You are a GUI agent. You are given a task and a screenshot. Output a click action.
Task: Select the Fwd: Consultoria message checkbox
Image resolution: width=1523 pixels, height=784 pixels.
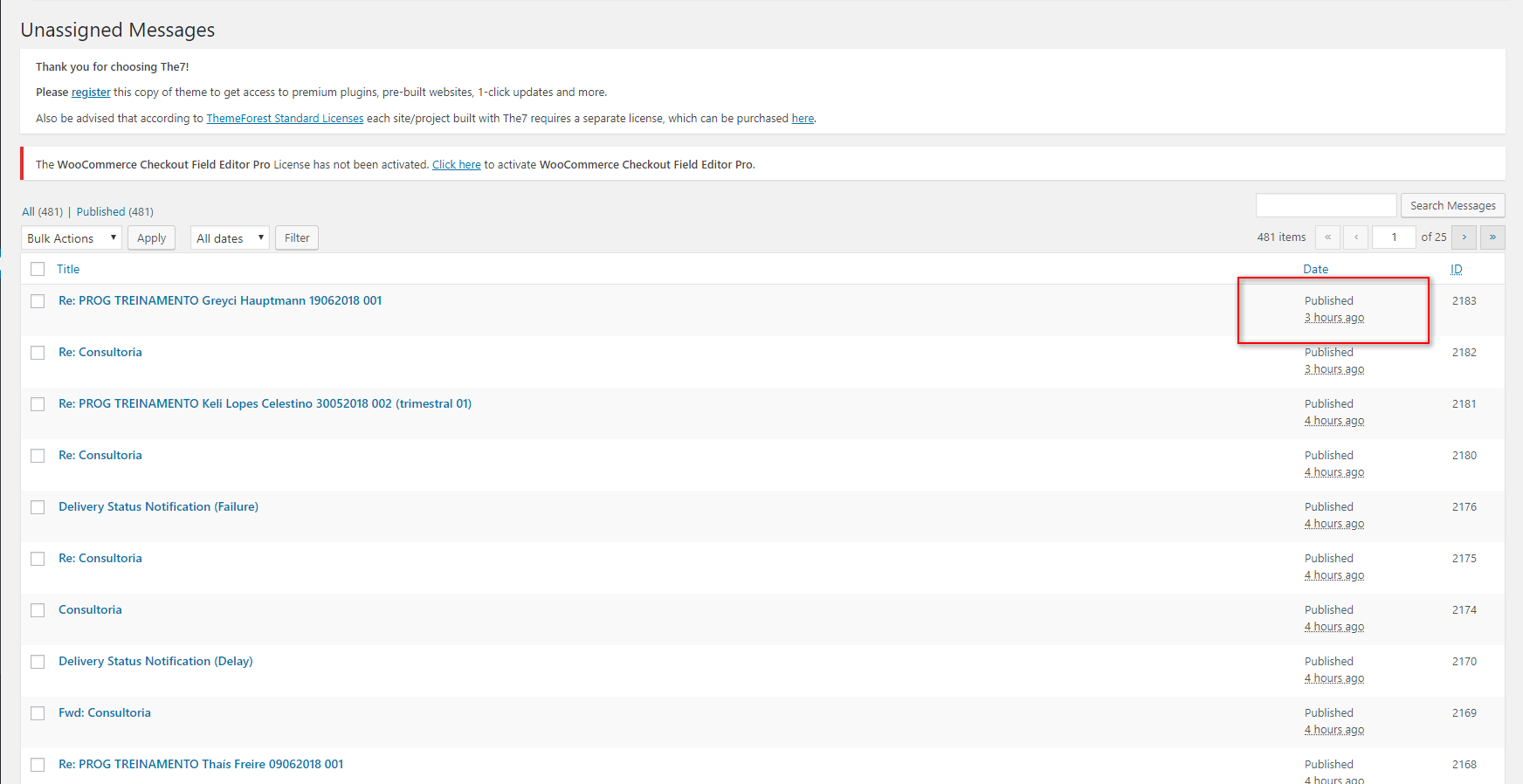38,713
